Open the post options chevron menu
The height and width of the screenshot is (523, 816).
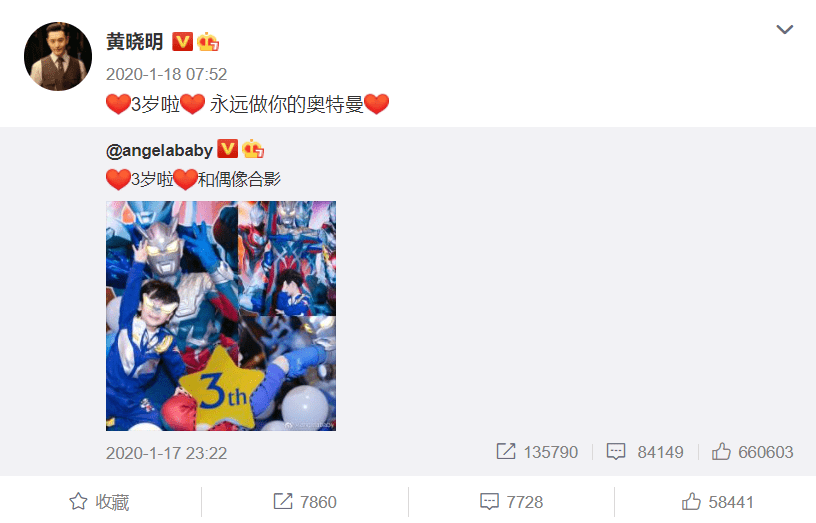coord(784,29)
